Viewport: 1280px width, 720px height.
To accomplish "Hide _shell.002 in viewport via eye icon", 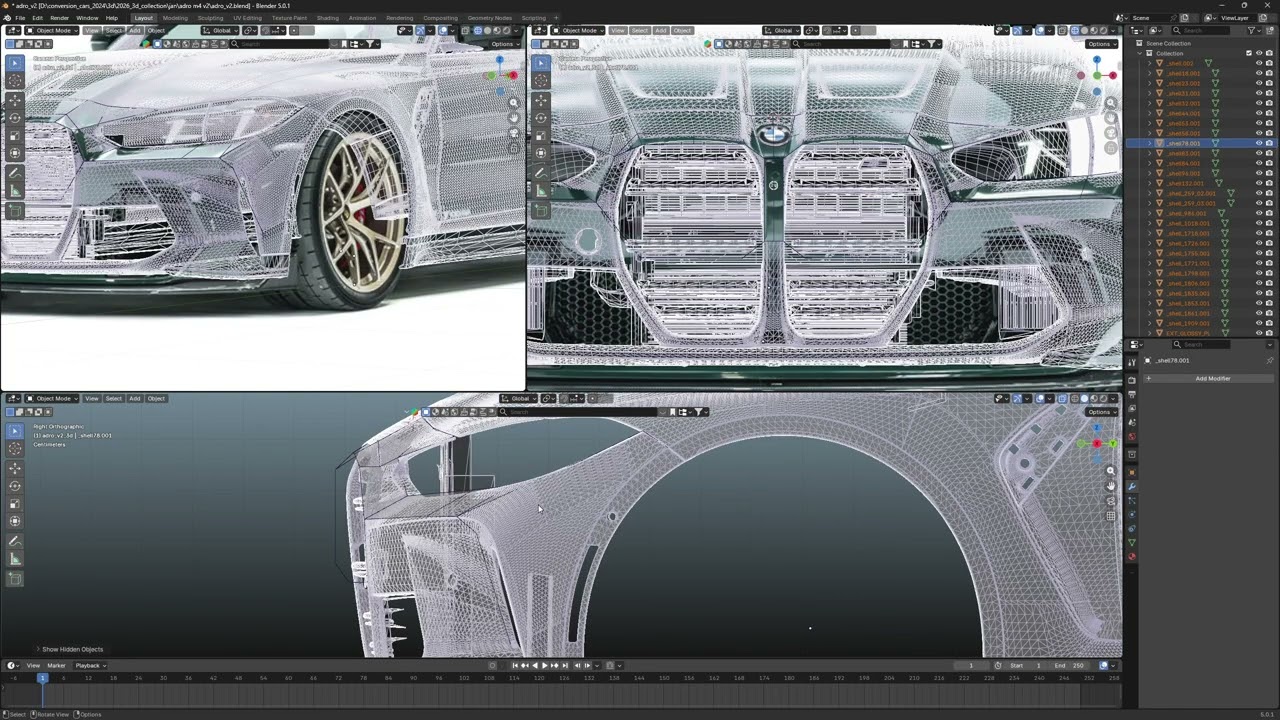I will click(x=1259, y=64).
